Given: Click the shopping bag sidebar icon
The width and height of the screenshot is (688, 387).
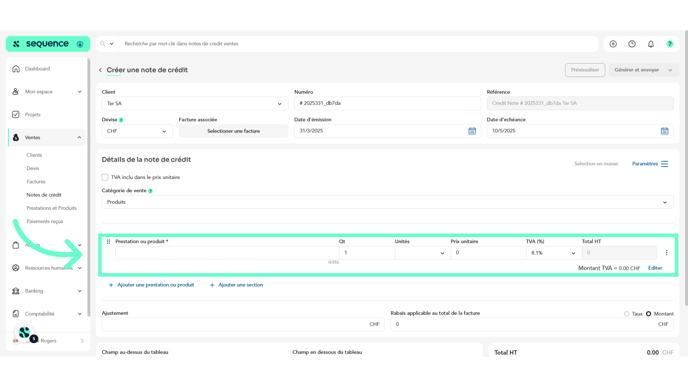Looking at the screenshot, I should 16,245.
